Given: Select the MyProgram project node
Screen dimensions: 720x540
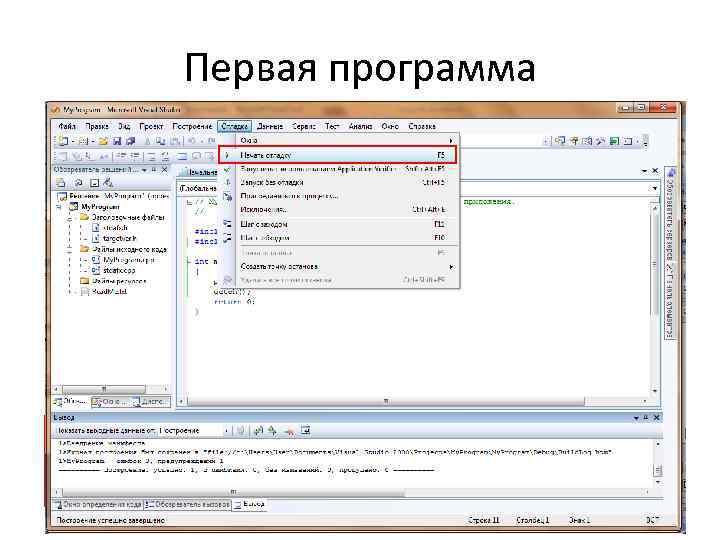Looking at the screenshot, I should [x=100, y=207].
